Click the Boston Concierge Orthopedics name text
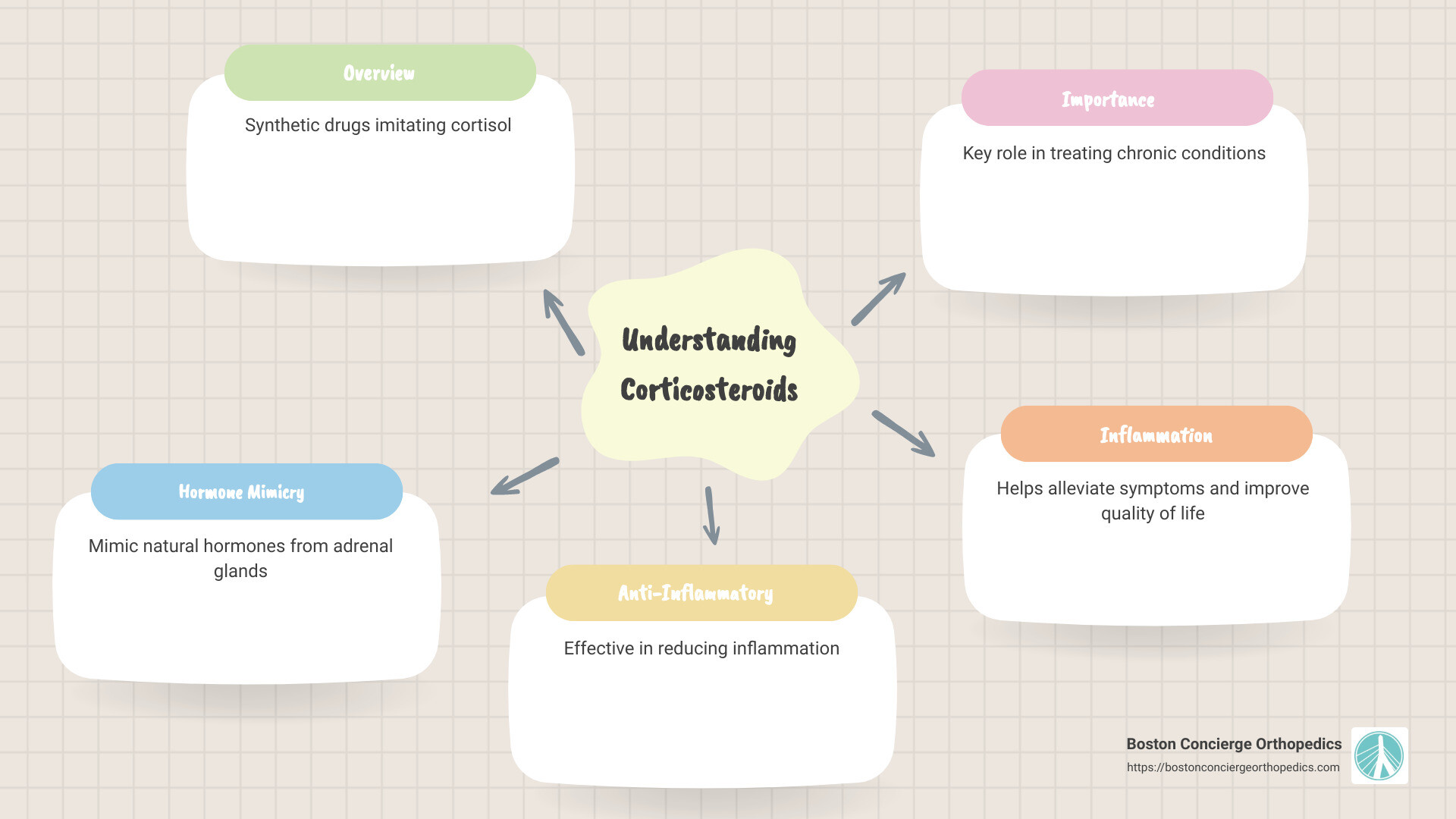The image size is (1456, 819). click(x=1233, y=744)
